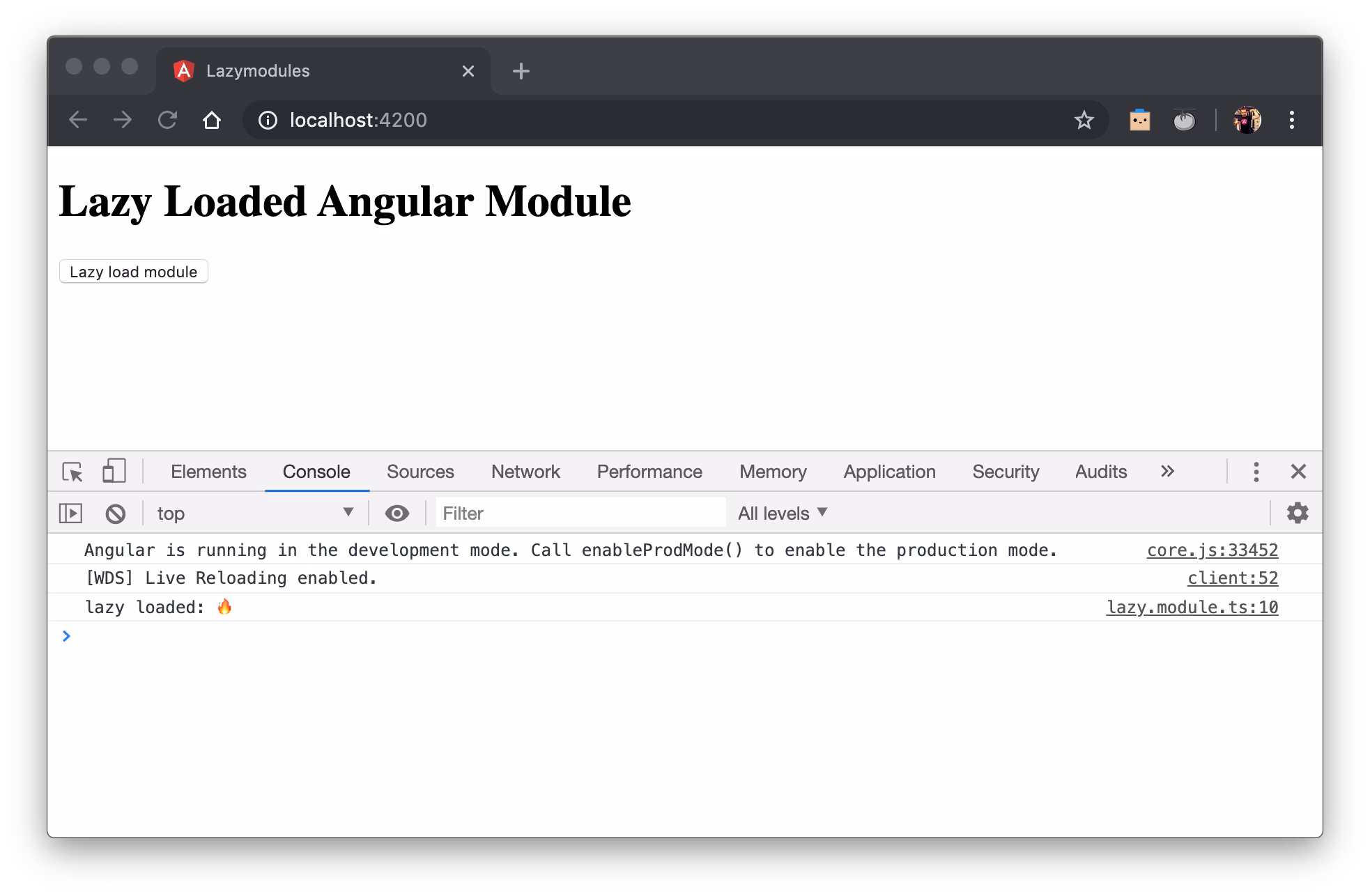Open Chrome three-dot menu
This screenshot has height=896, width=1370.
tap(1291, 121)
